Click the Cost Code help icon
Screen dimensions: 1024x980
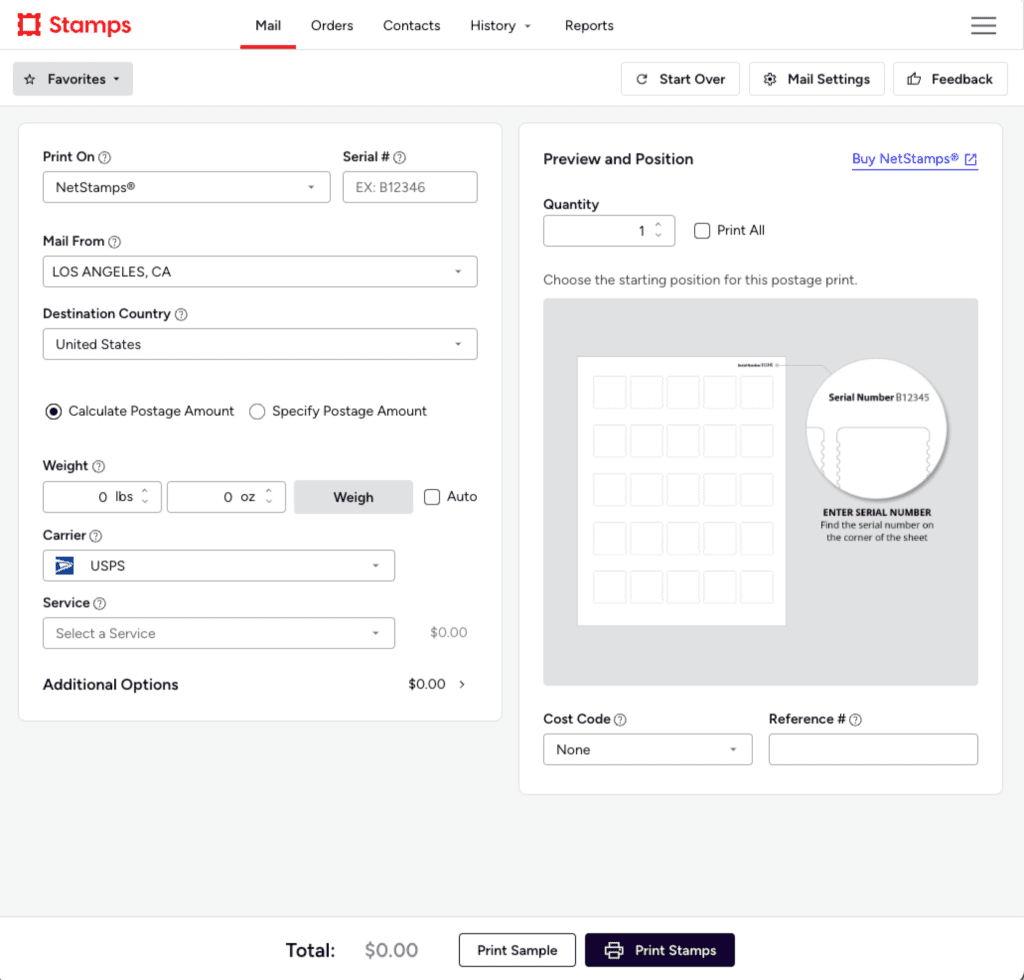[x=620, y=720]
